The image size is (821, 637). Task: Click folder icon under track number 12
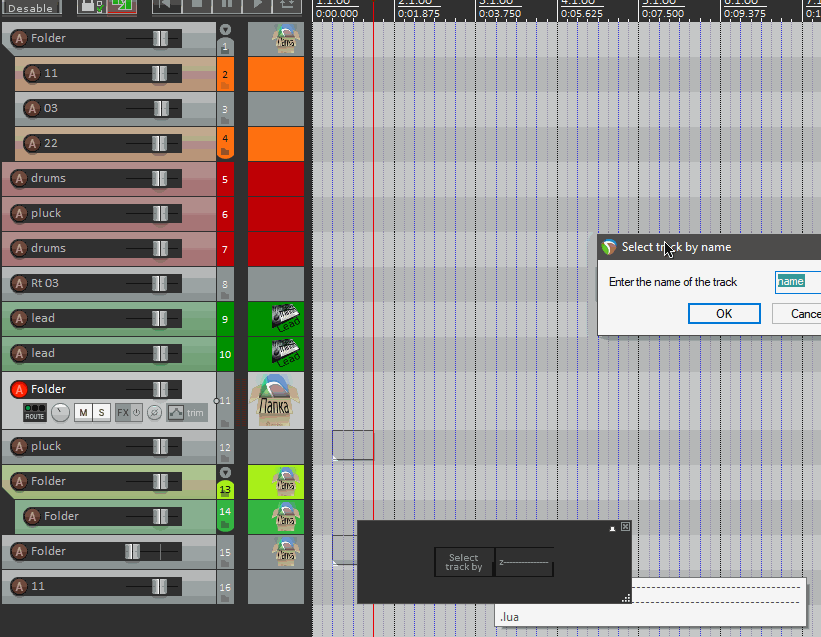pos(225,459)
